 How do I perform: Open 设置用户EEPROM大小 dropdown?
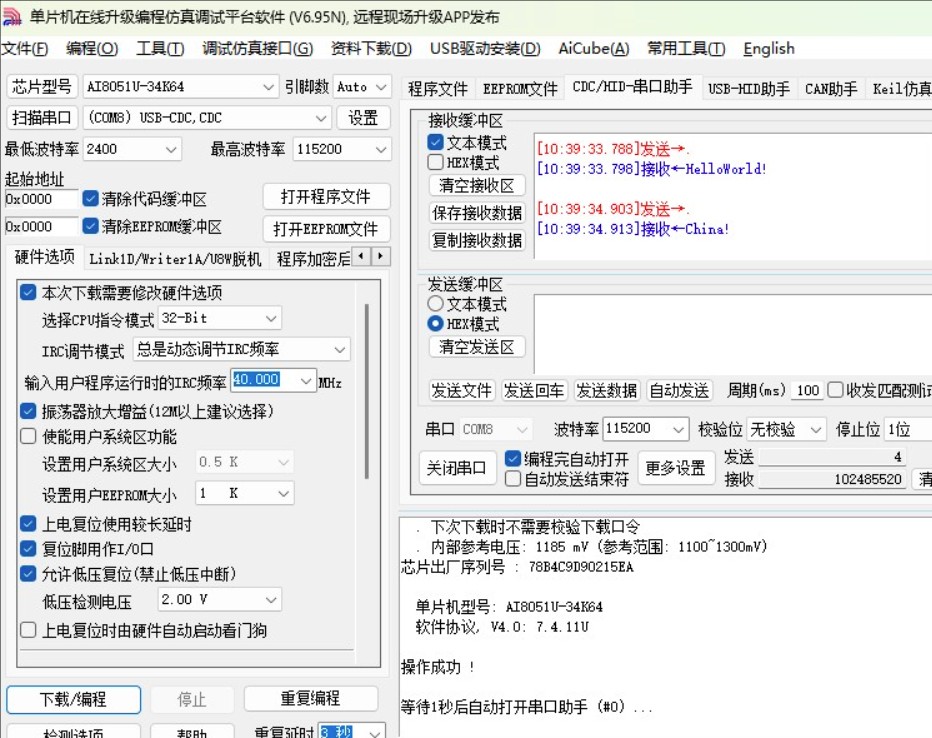[x=245, y=493]
